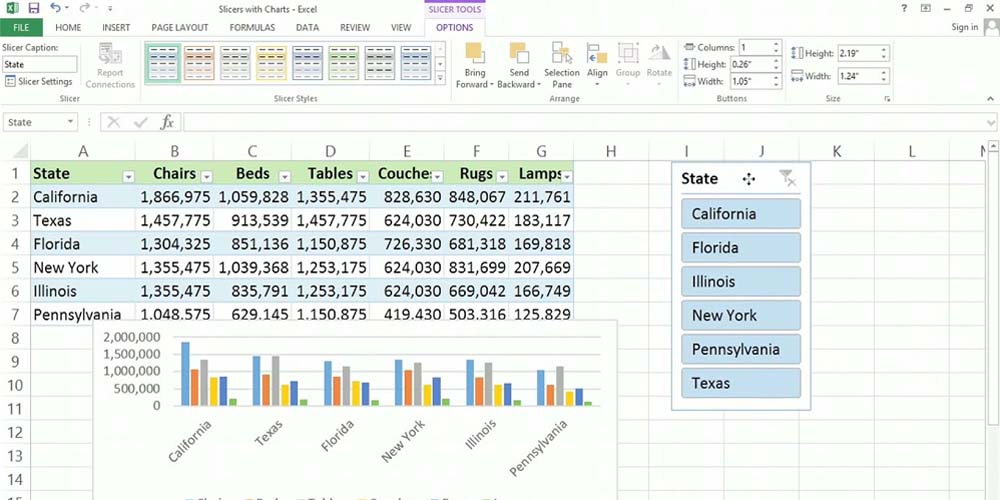Switch to the VIEW tab
The height and width of the screenshot is (500, 1000).
click(401, 27)
